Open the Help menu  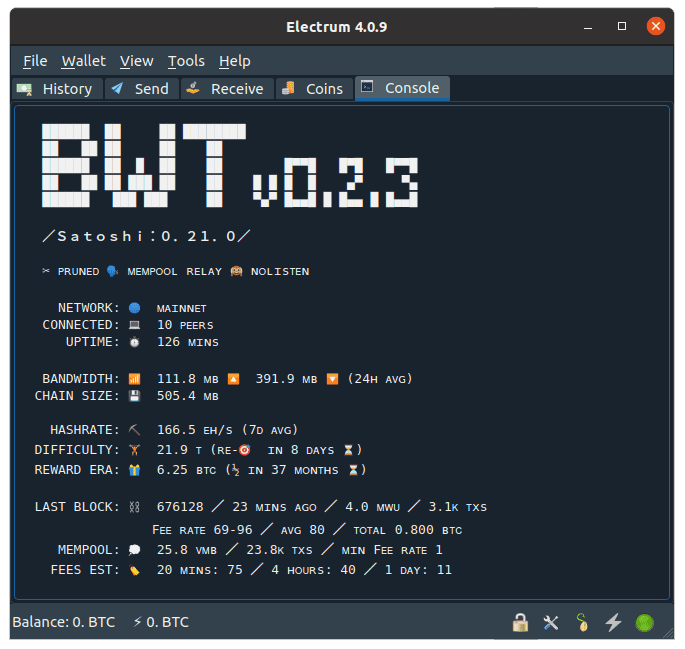click(235, 61)
